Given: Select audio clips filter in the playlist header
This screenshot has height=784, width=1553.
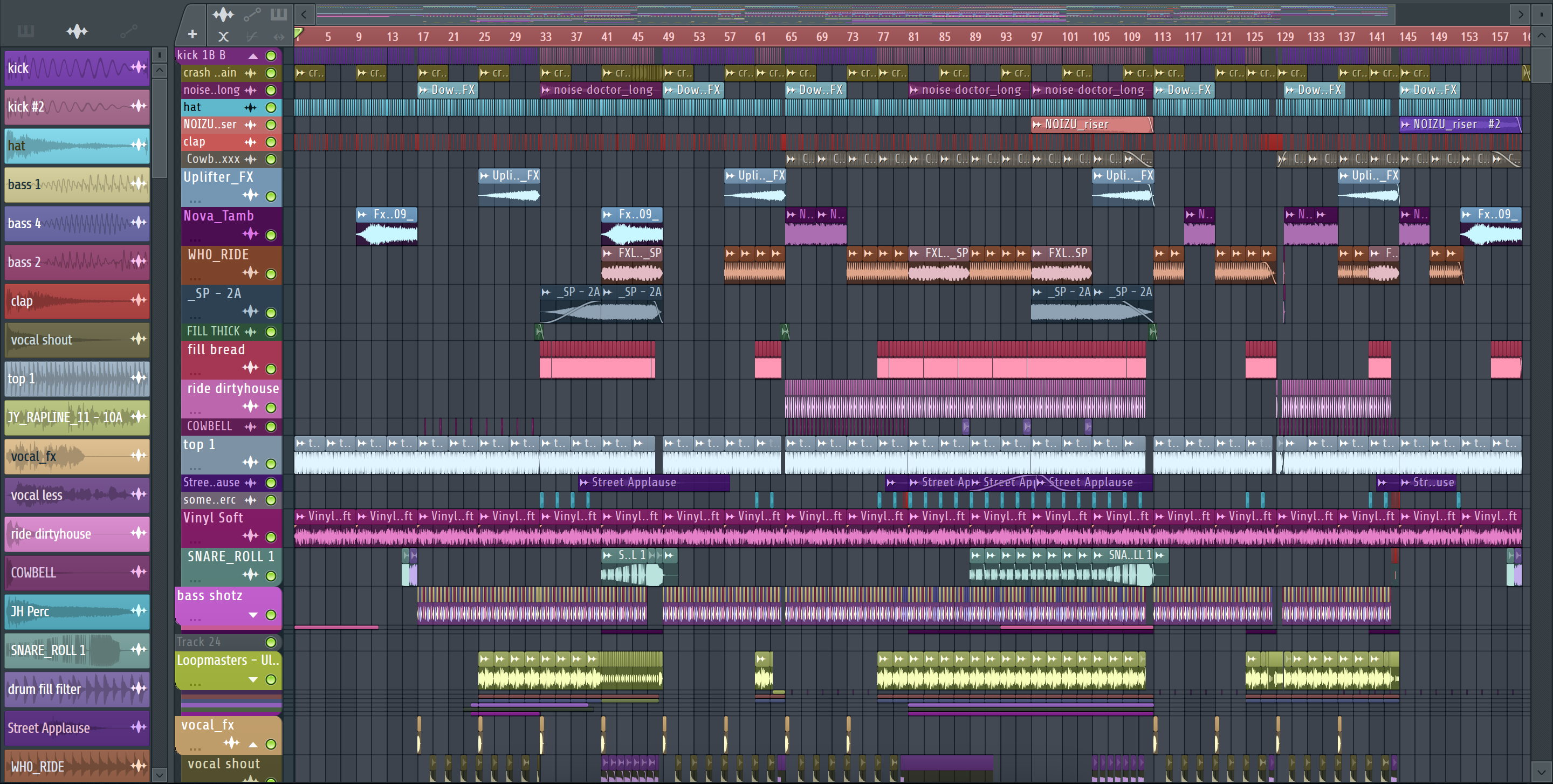Looking at the screenshot, I should point(223,14).
